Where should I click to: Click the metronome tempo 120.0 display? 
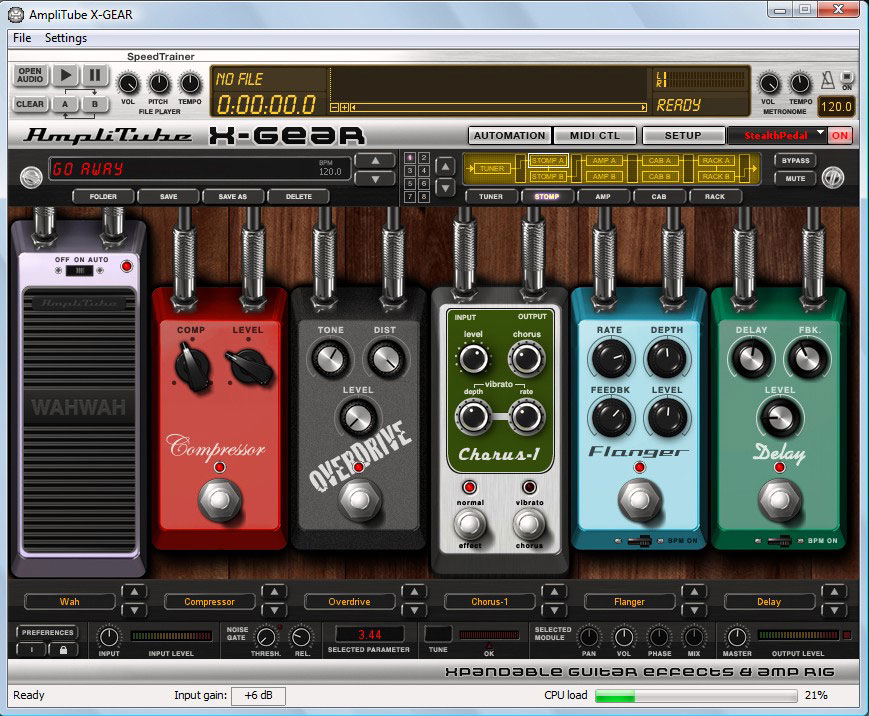coord(836,107)
